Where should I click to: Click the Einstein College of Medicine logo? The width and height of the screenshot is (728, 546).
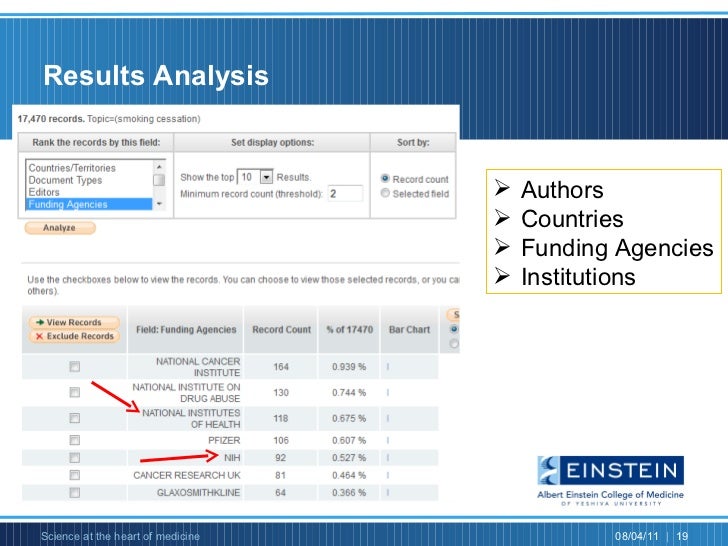click(x=611, y=481)
